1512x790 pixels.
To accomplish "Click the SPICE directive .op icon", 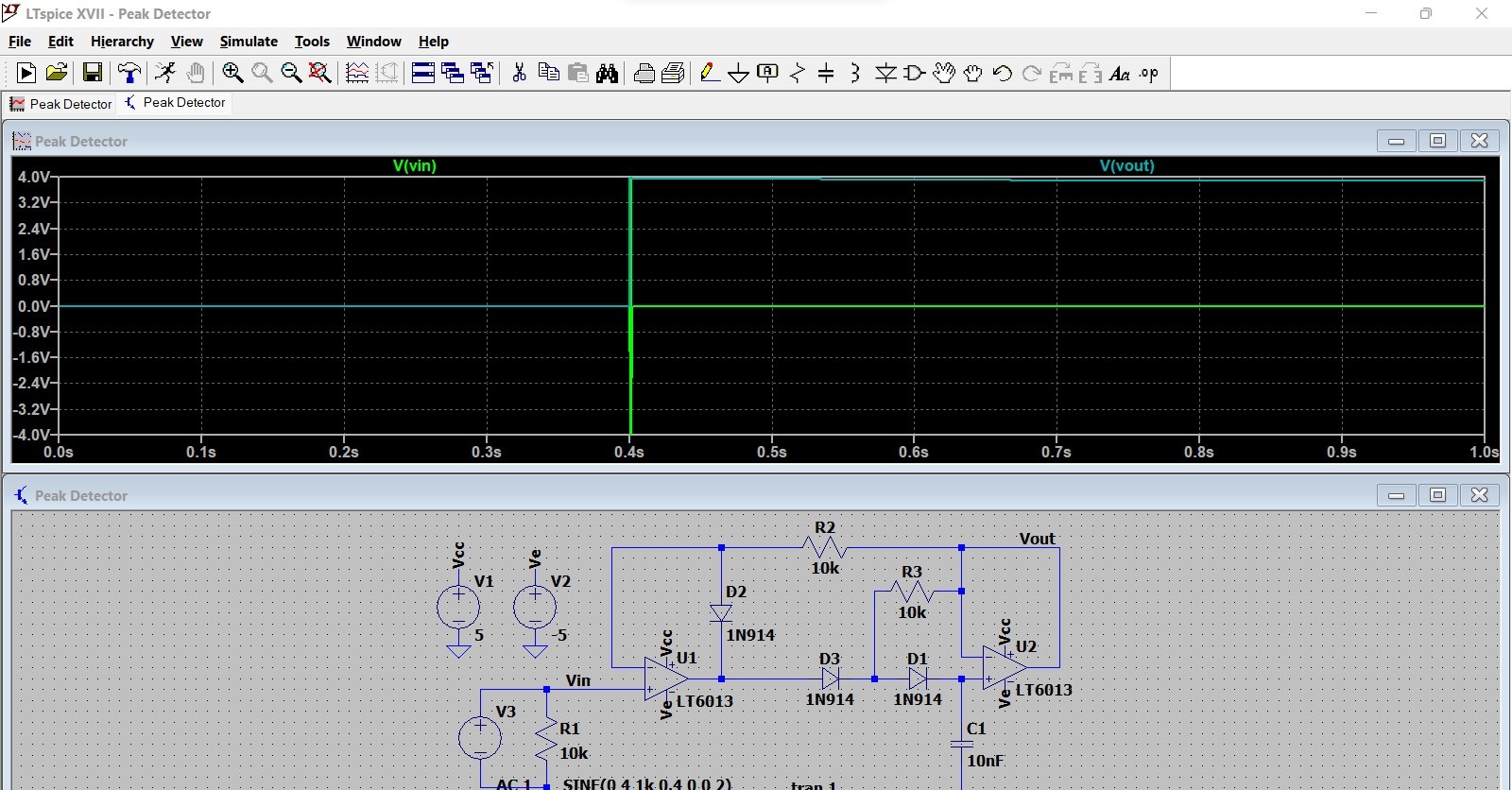I will pos(1148,73).
